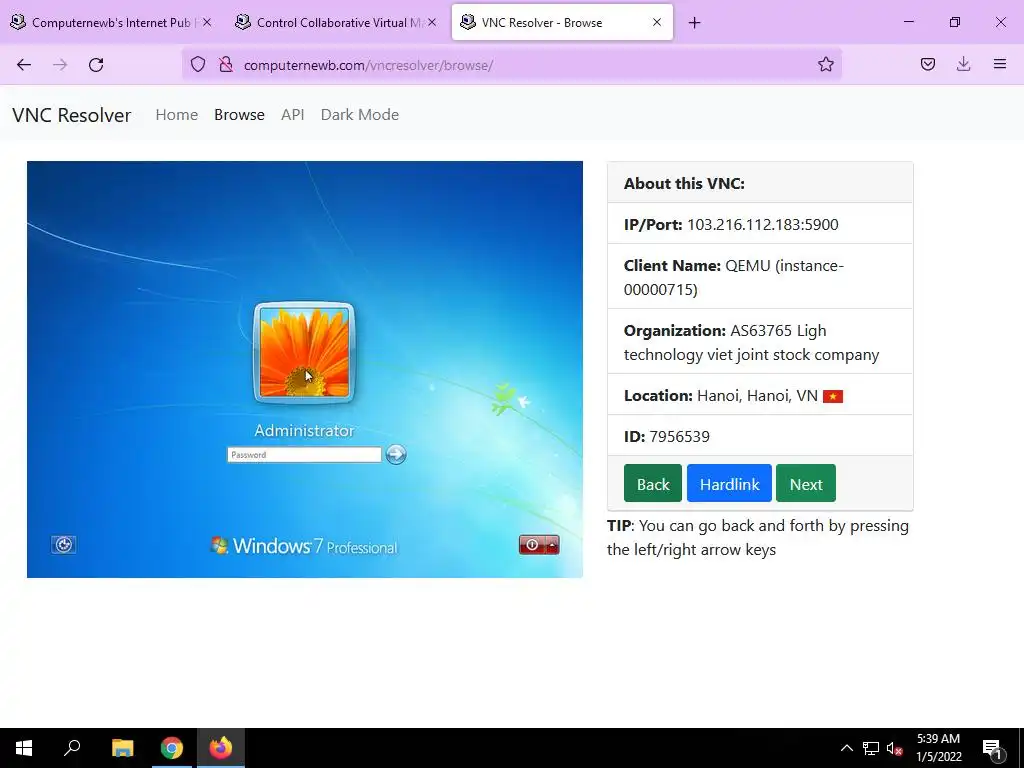The image size is (1024, 768).
Task: Open File Explorer from the taskbar
Action: [x=122, y=748]
